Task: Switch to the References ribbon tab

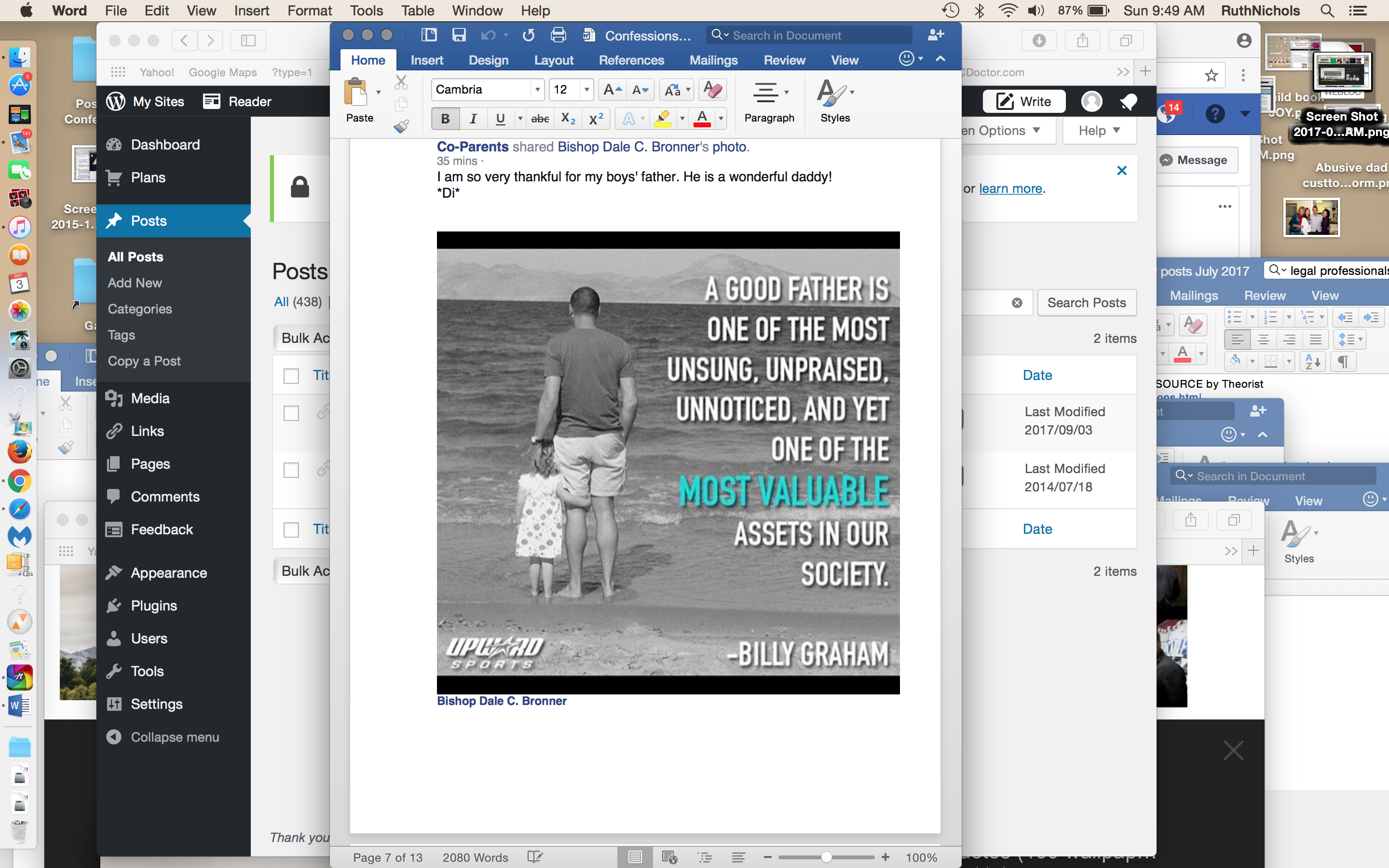Action: 631,60
